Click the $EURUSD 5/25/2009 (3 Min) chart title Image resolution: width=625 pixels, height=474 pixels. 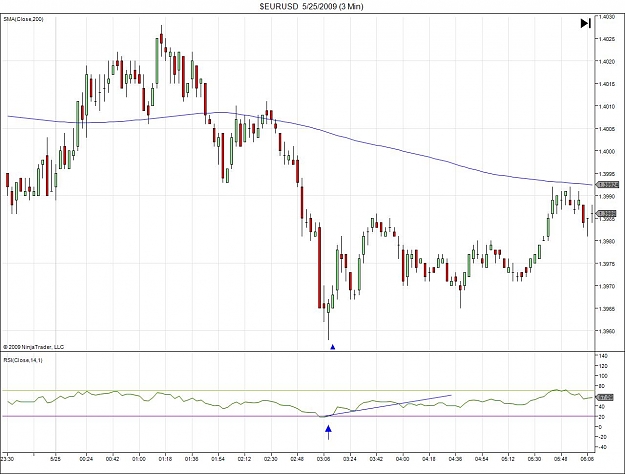311,6
